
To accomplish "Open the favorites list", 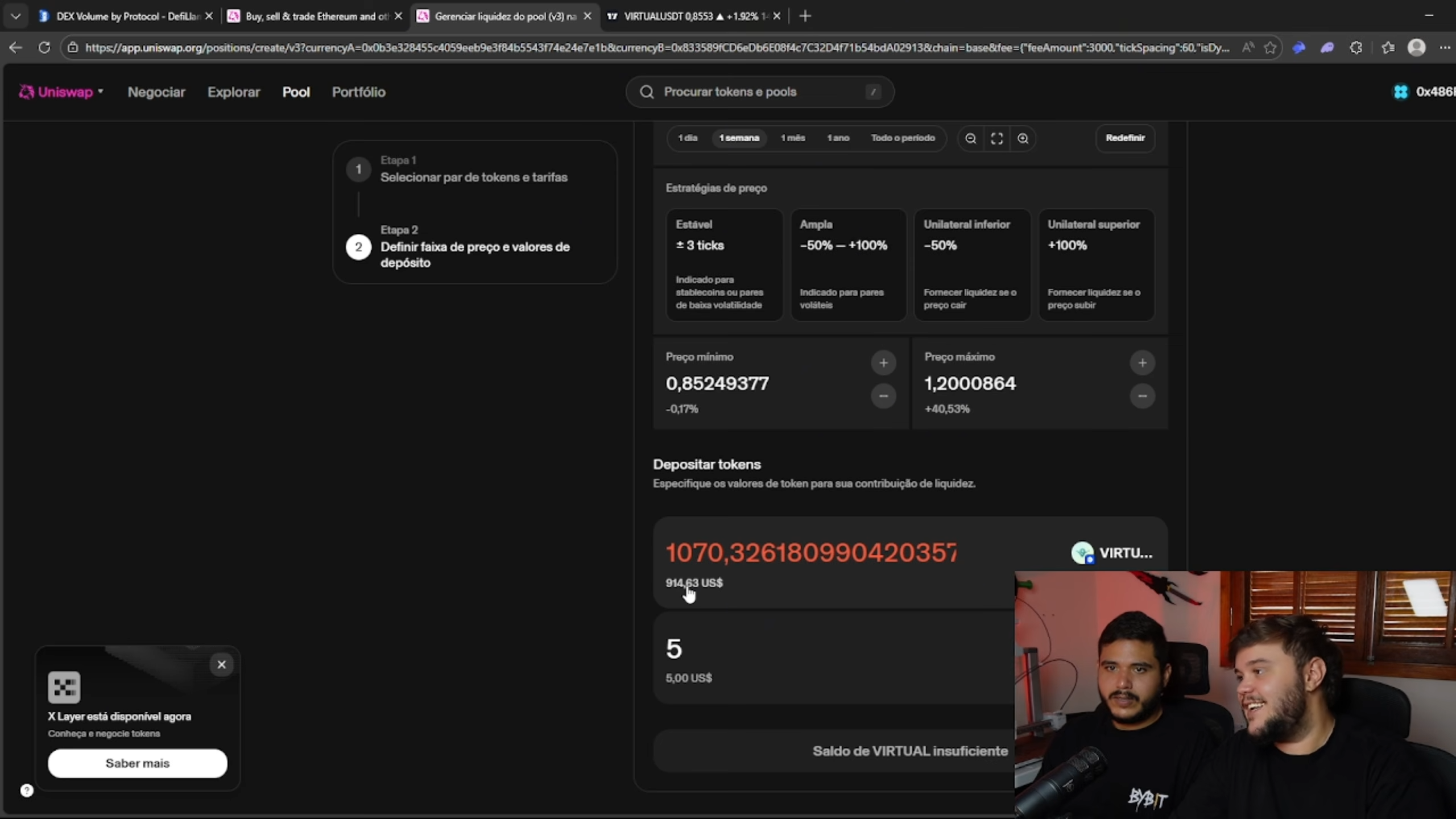I will pos(1388,48).
